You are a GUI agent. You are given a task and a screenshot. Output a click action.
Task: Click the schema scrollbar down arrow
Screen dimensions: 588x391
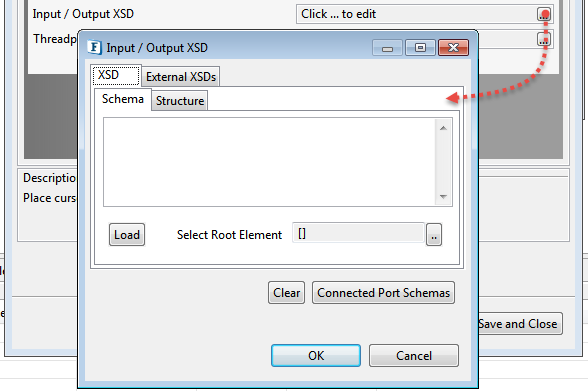point(443,197)
